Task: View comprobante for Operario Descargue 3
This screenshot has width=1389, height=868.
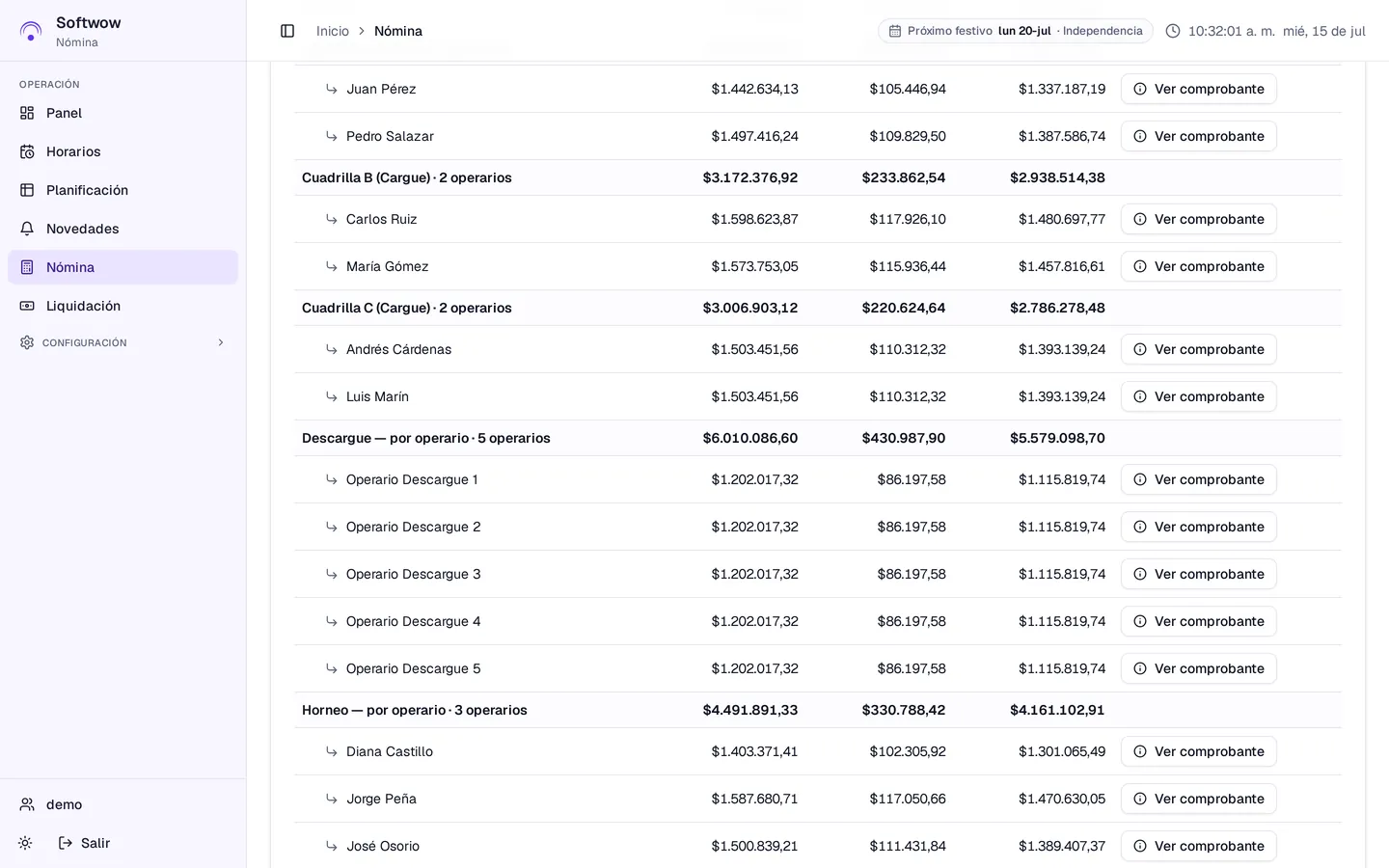Action: pyautogui.click(x=1199, y=574)
